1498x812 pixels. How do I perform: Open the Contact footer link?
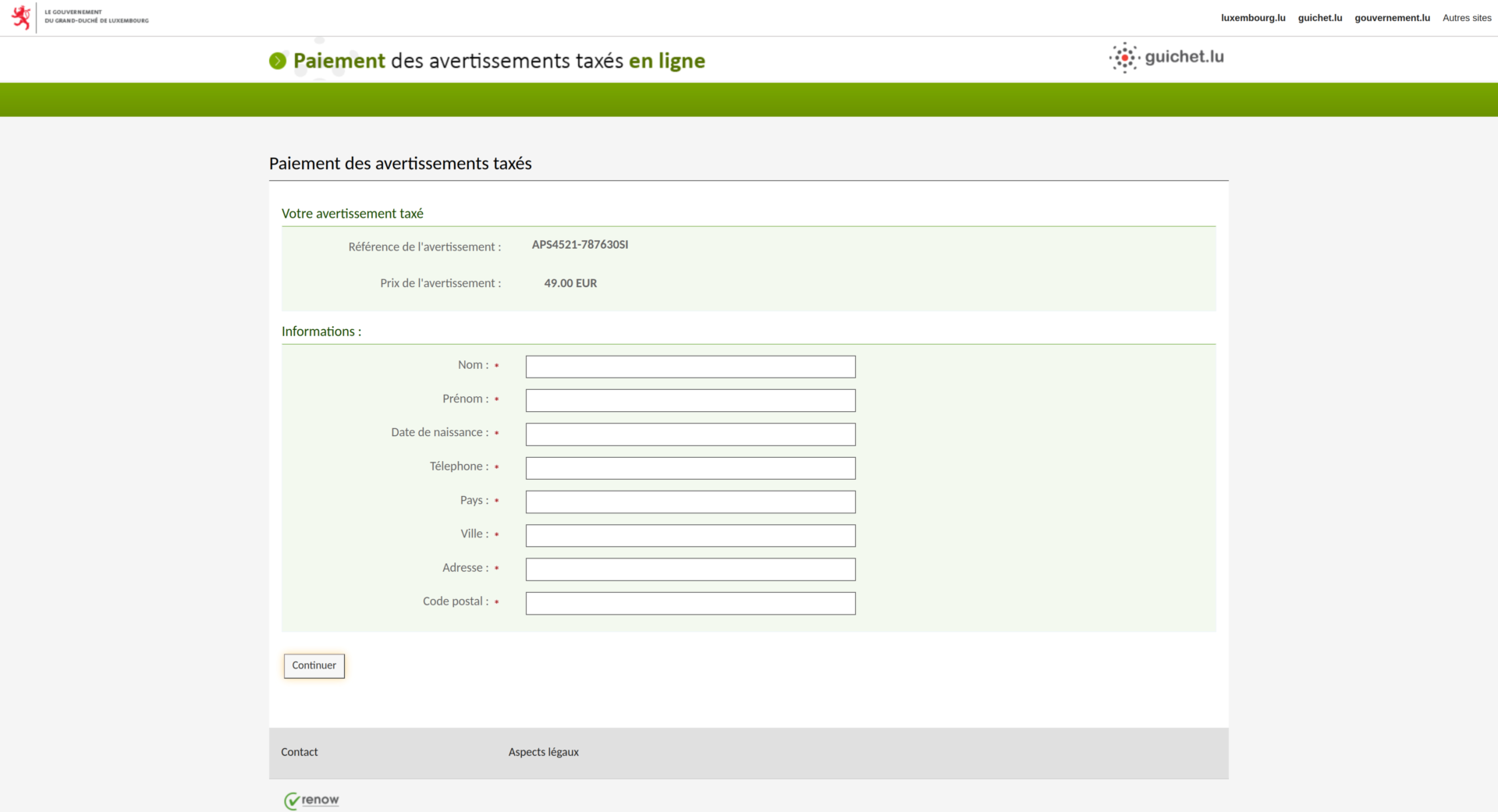click(300, 752)
